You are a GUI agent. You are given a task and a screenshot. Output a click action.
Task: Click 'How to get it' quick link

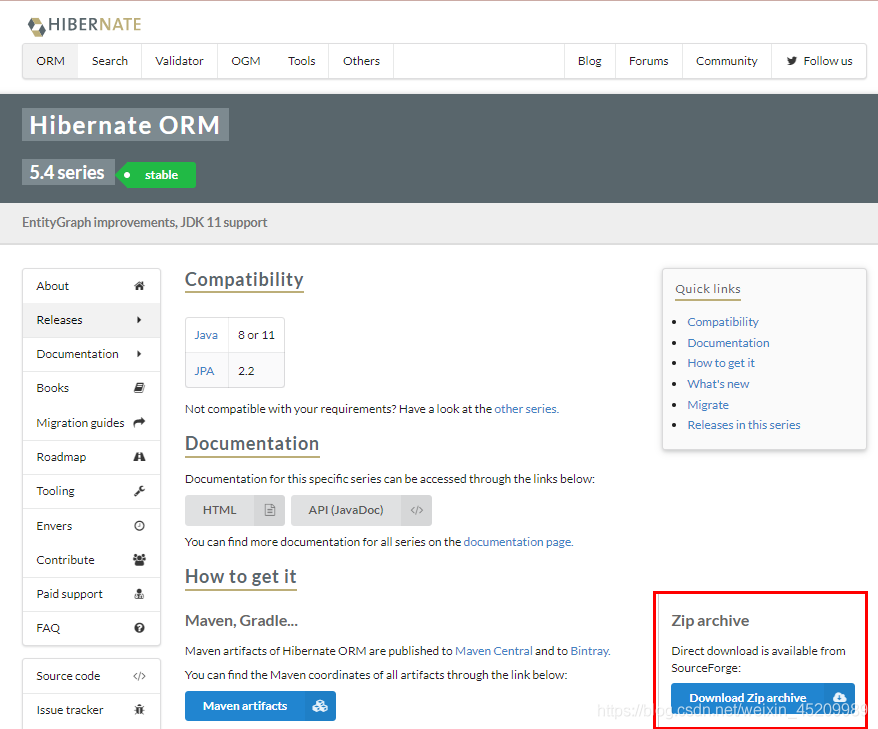pos(721,363)
